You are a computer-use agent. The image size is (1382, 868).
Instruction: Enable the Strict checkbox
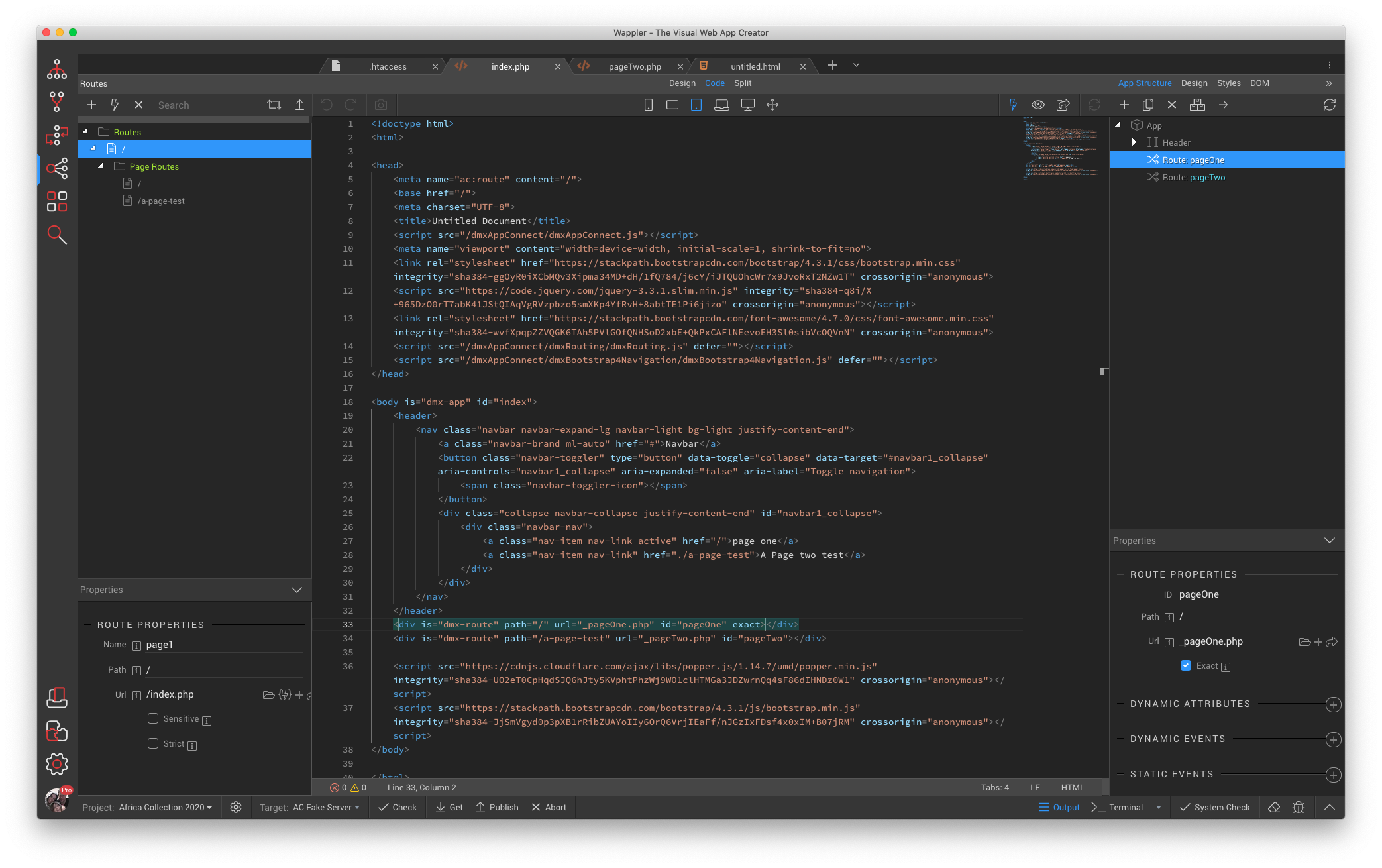(153, 743)
